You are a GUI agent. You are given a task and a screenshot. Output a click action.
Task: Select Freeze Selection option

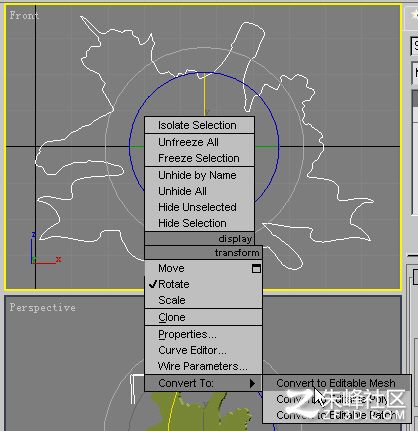tap(199, 158)
